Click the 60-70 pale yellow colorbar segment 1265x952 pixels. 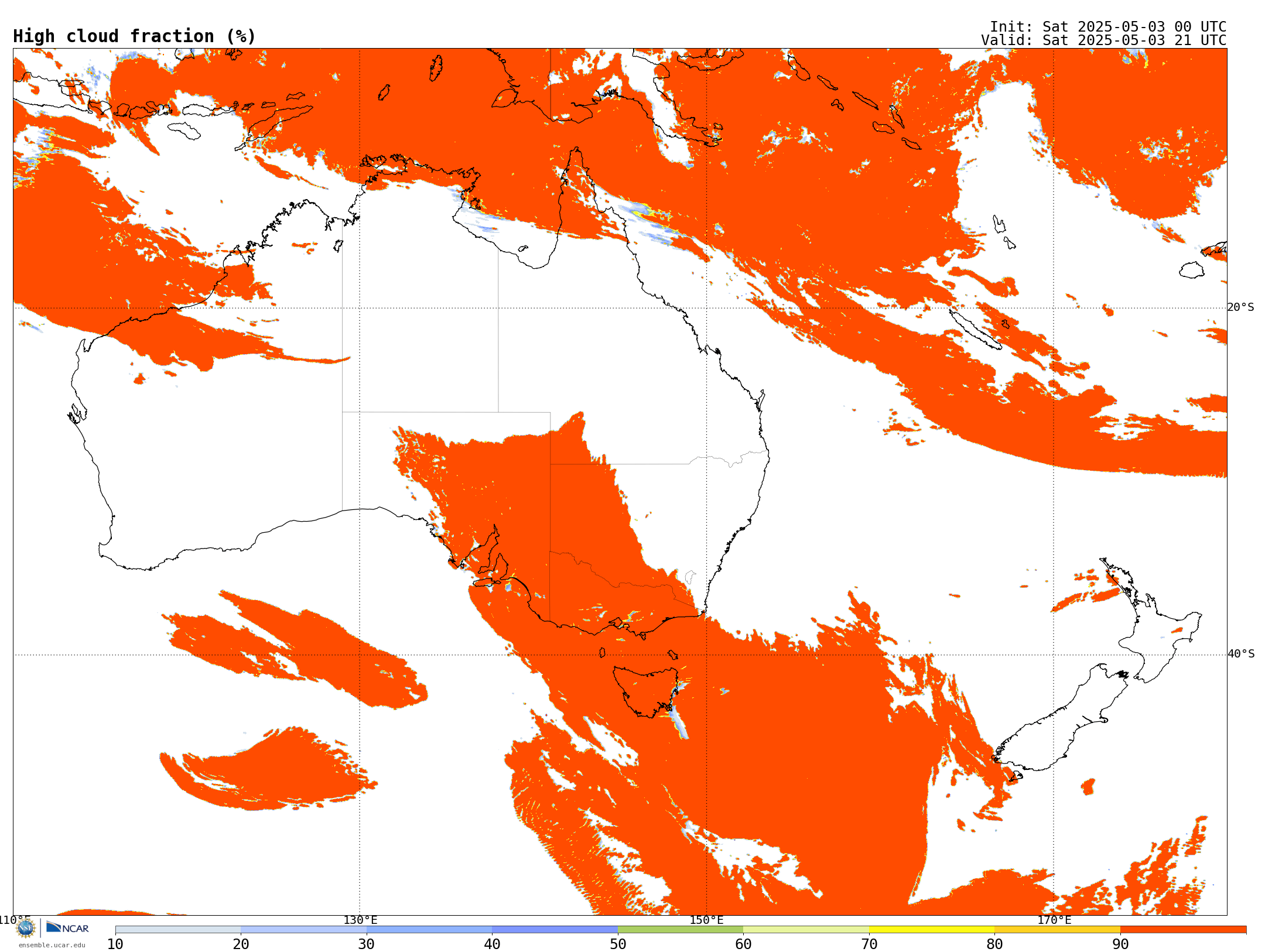pyautogui.click(x=806, y=930)
